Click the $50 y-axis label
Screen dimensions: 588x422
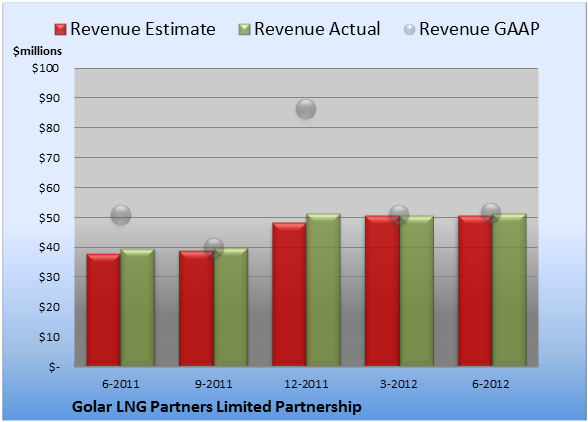coord(49,218)
